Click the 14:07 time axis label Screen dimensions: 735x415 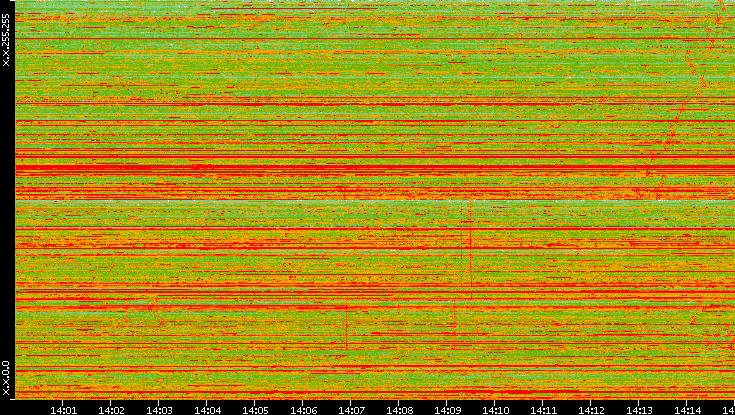351,410
